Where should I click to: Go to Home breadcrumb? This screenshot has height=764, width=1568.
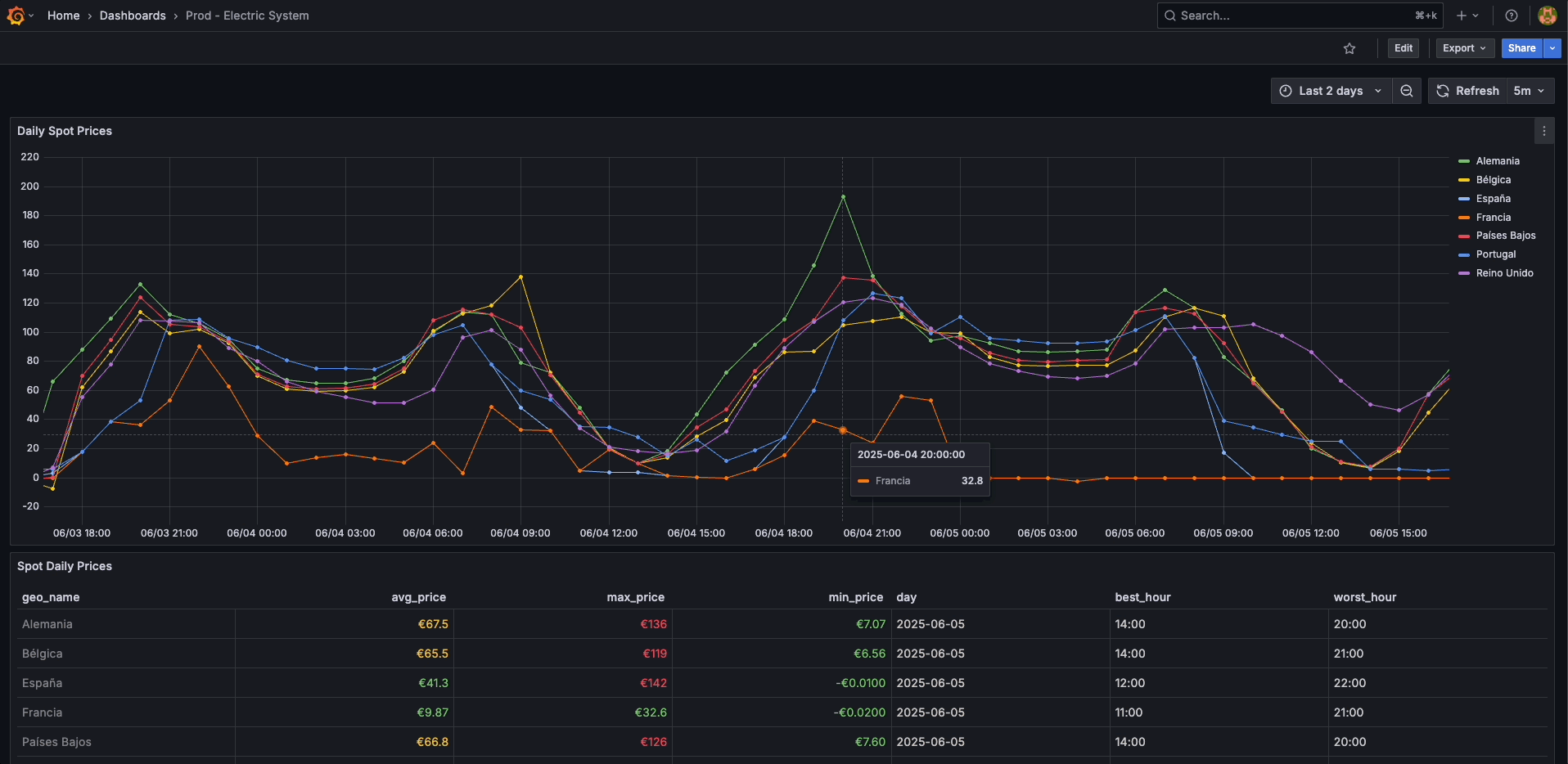(63, 16)
